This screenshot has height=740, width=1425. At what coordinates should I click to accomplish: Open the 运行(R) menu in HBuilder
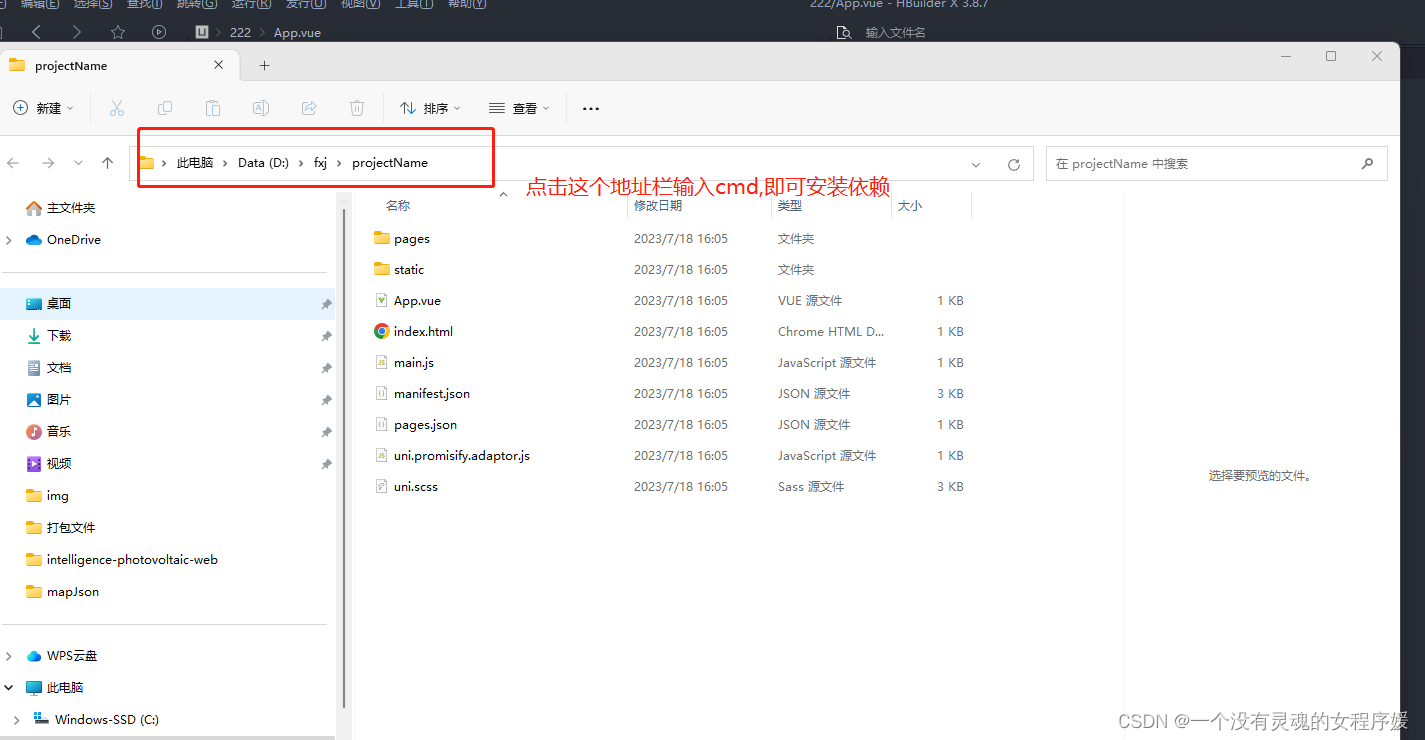[x=251, y=4]
